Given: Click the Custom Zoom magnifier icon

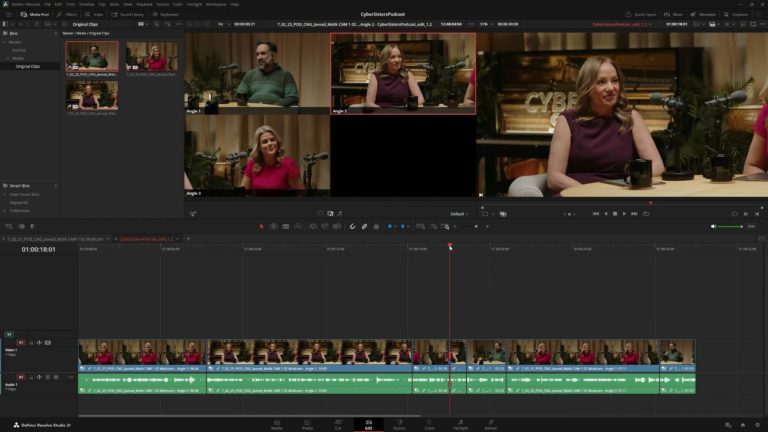Looking at the screenshot, I should [x=445, y=226].
